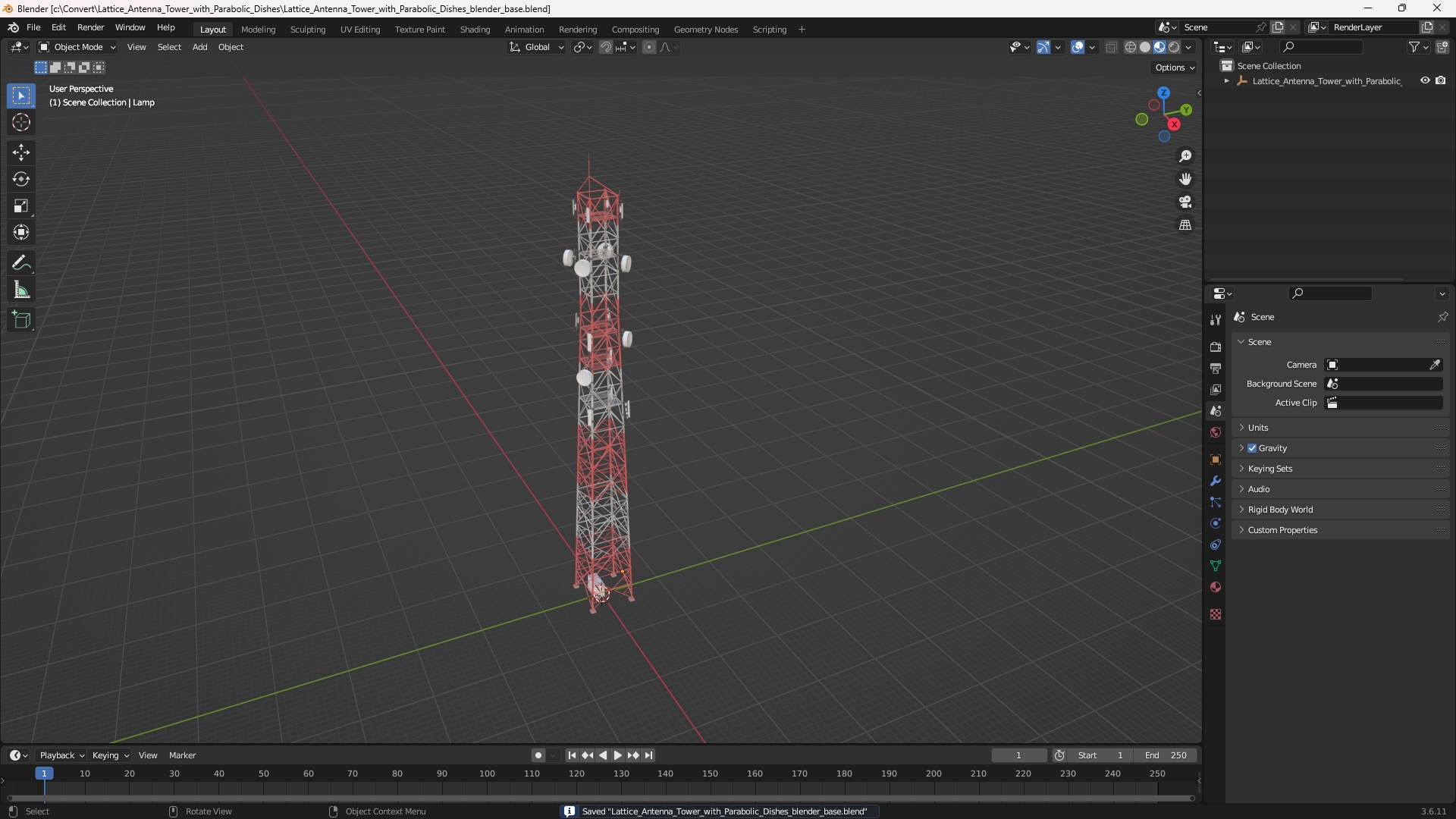Open the Texture properties tab

[1216, 614]
